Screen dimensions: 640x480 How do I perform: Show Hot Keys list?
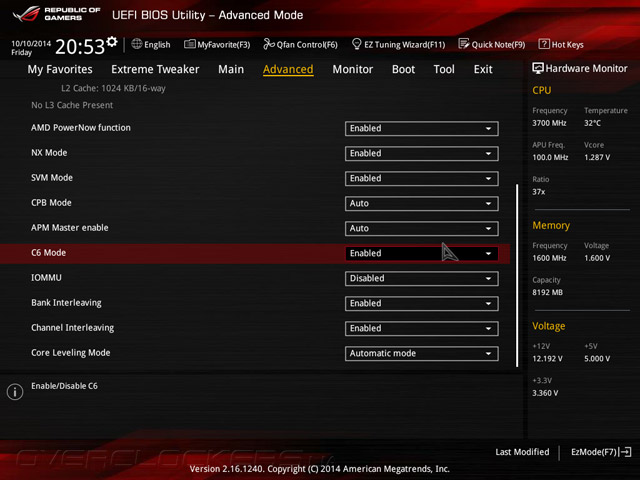click(x=561, y=44)
